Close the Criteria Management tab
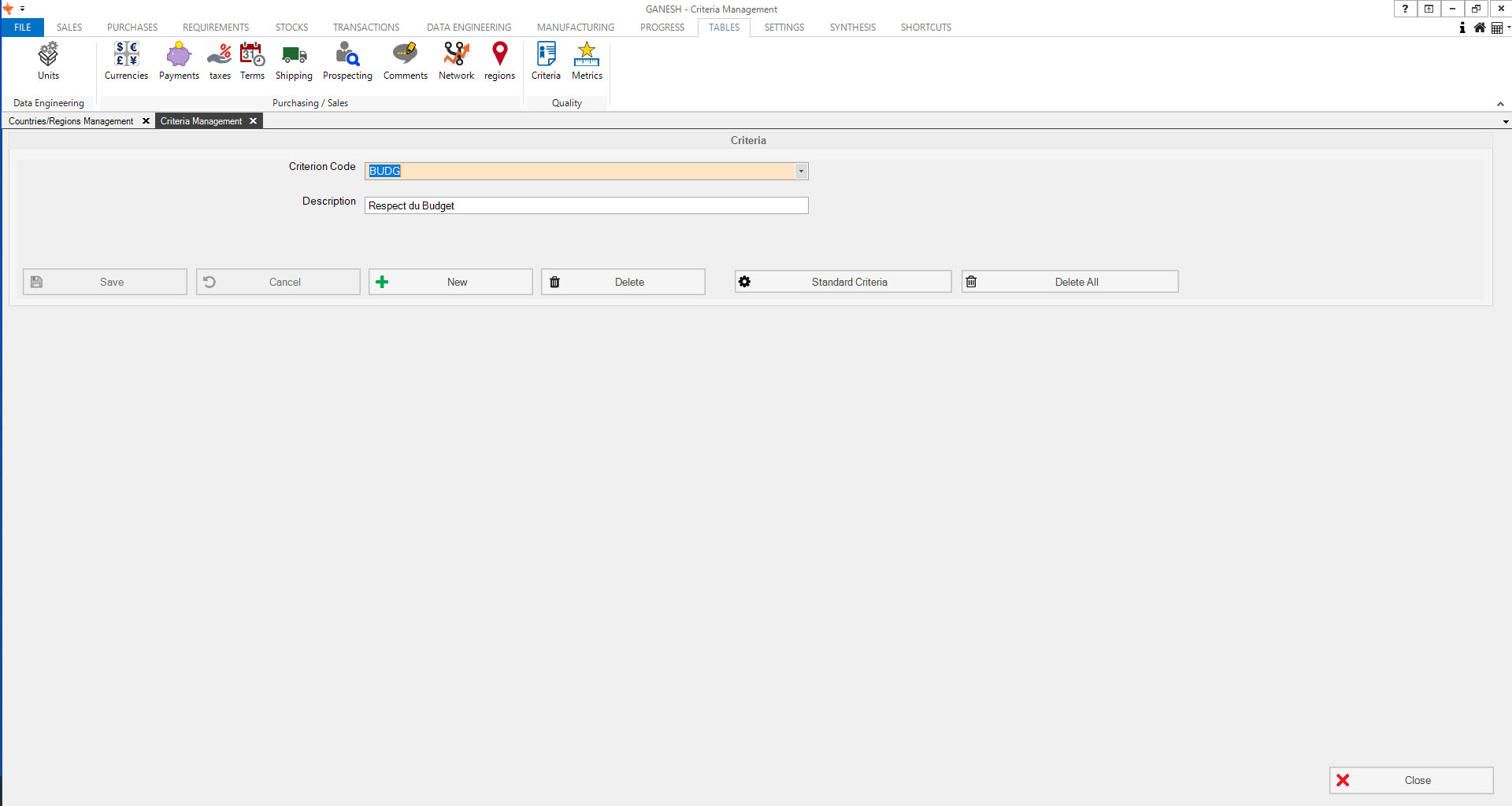Image resolution: width=1512 pixels, height=806 pixels. (x=253, y=121)
